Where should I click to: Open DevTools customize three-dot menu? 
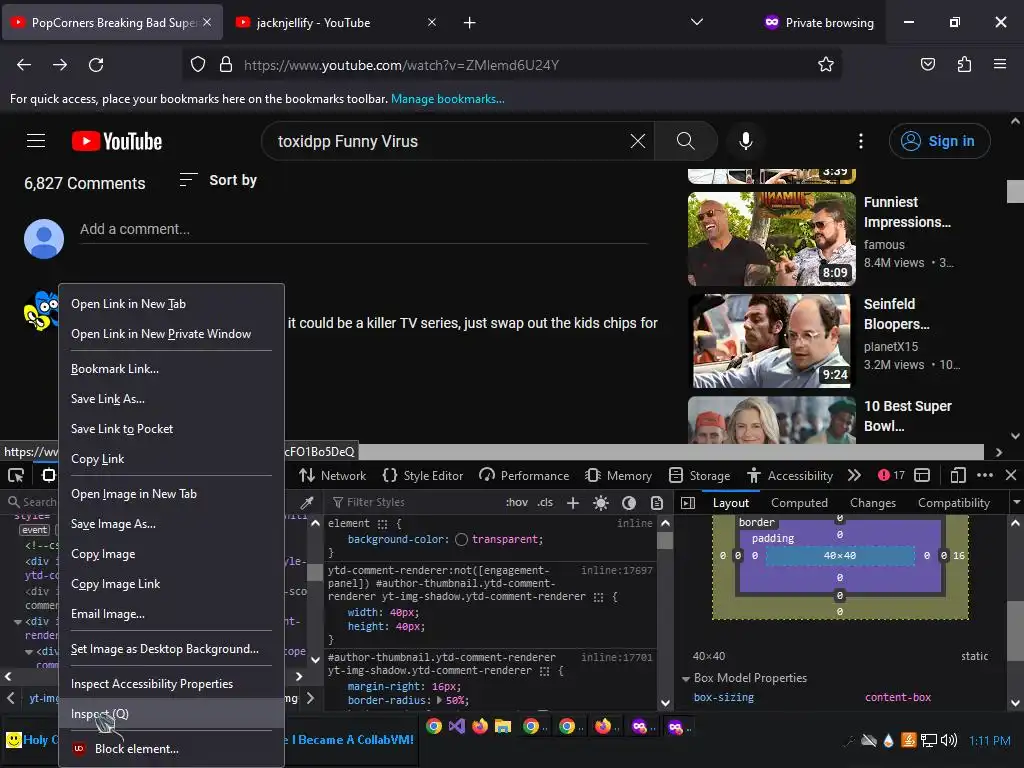pyautogui.click(x=985, y=475)
